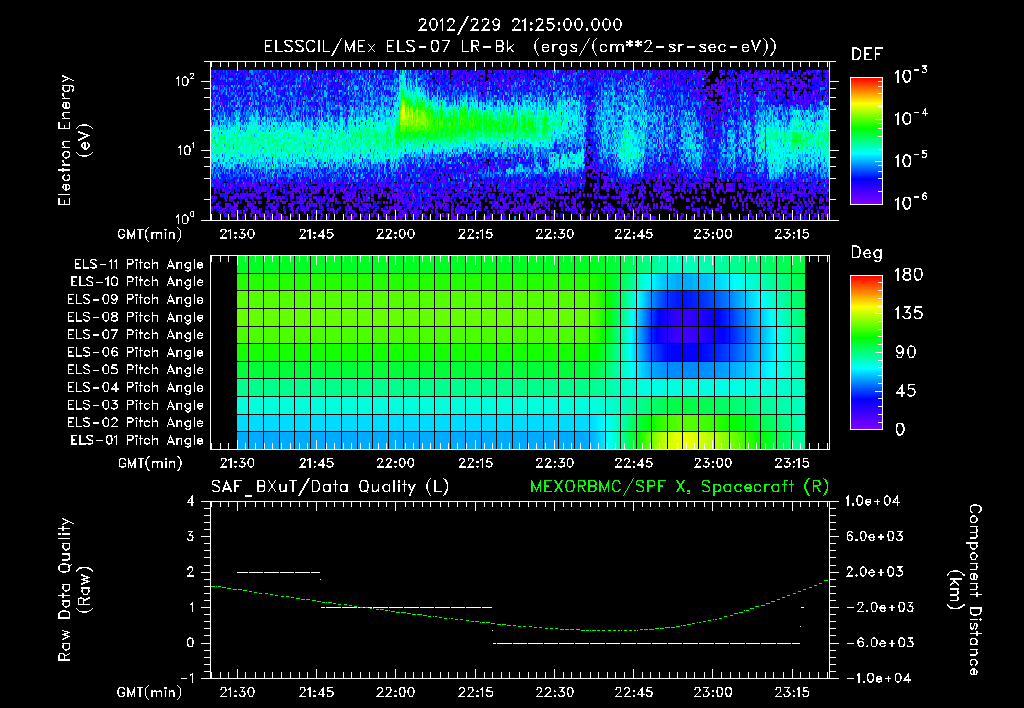The height and width of the screenshot is (708, 1024).
Task: Click the green spacecraft SPF X orbit curve
Action: coord(520,624)
